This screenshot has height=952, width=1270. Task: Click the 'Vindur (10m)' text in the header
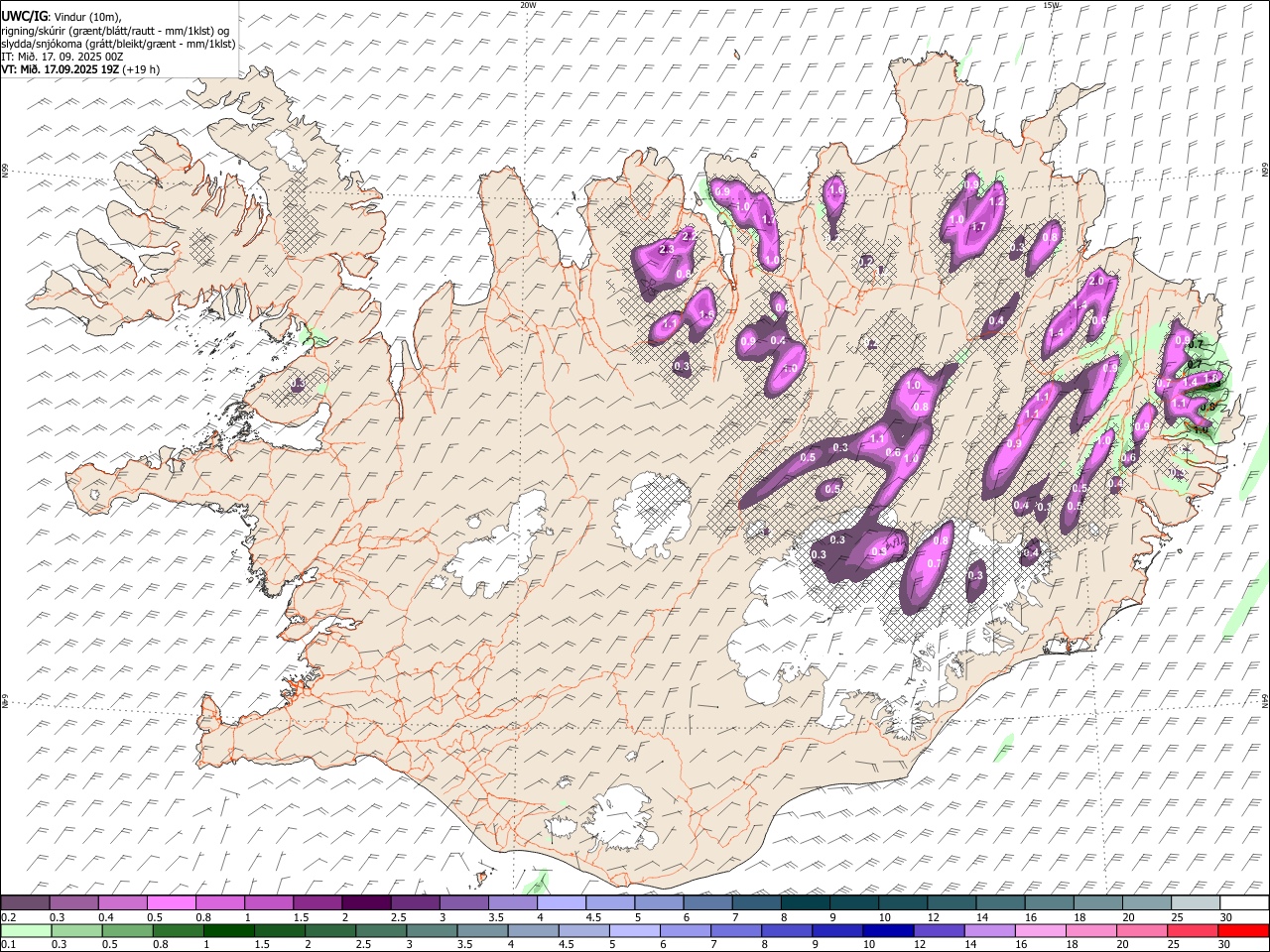point(87,17)
